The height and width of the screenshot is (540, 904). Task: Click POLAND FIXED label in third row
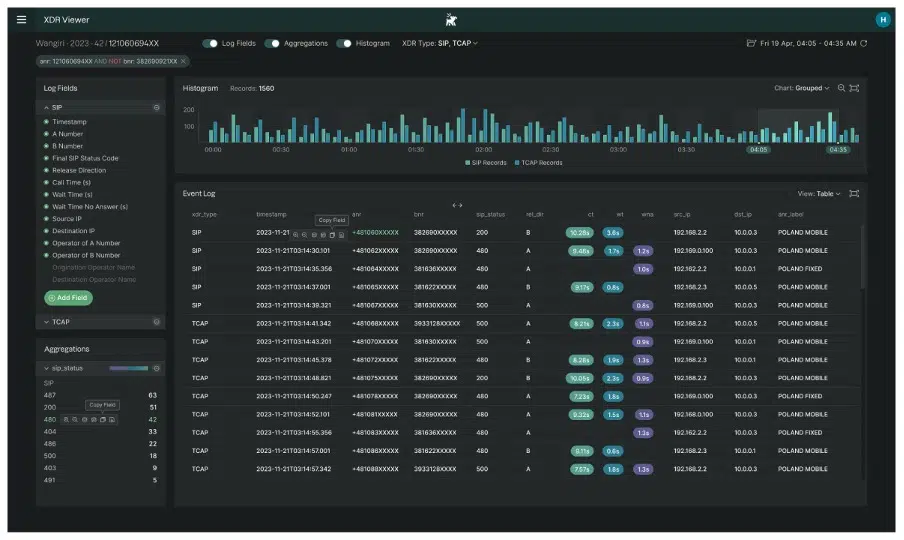[x=800, y=269]
